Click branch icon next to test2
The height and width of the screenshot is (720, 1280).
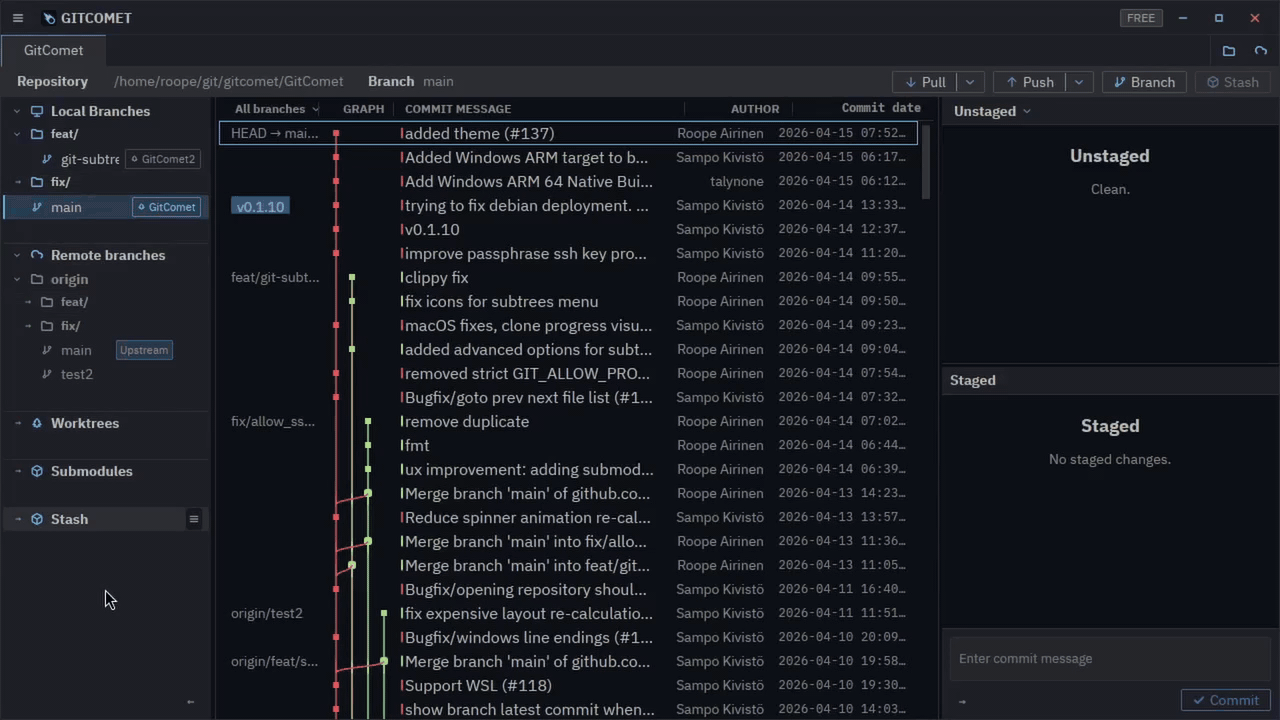click(47, 374)
